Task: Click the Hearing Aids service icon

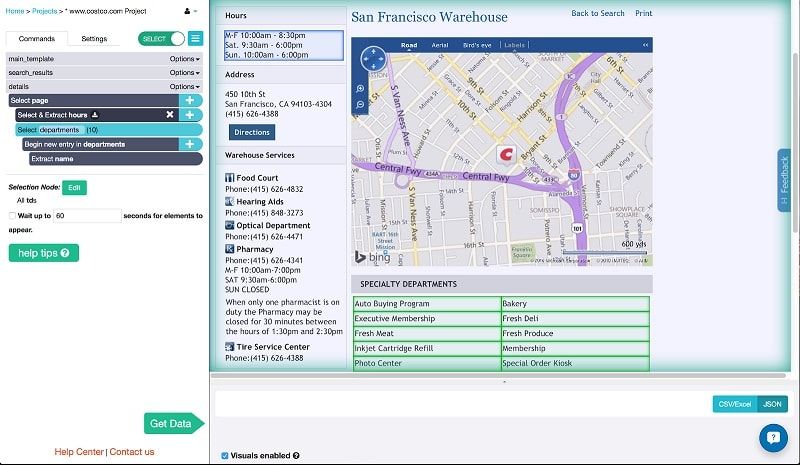Action: pyautogui.click(x=230, y=202)
